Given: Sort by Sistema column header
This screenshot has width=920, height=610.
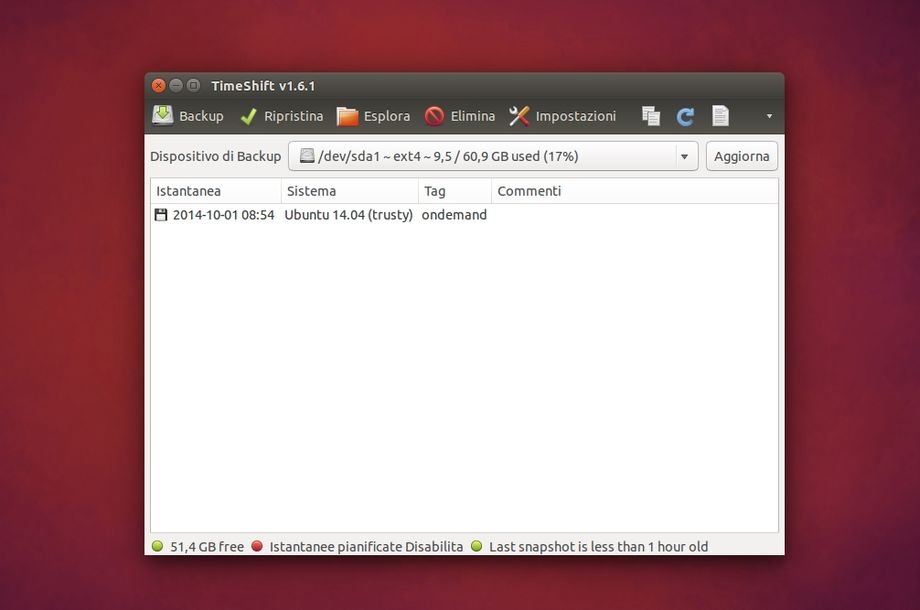Looking at the screenshot, I should (350, 191).
